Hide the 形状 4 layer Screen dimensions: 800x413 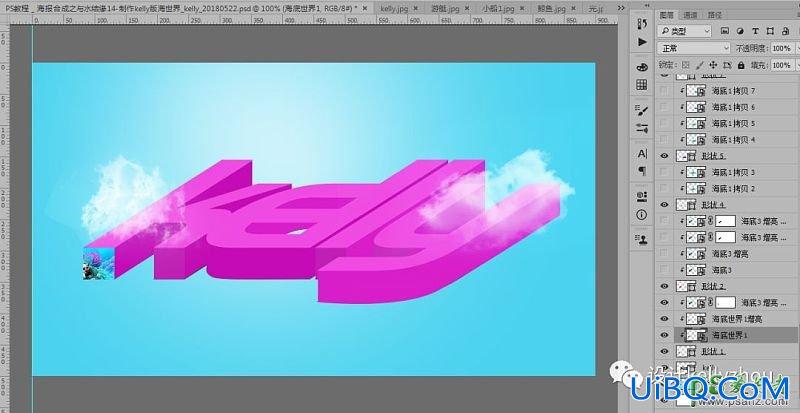click(664, 205)
